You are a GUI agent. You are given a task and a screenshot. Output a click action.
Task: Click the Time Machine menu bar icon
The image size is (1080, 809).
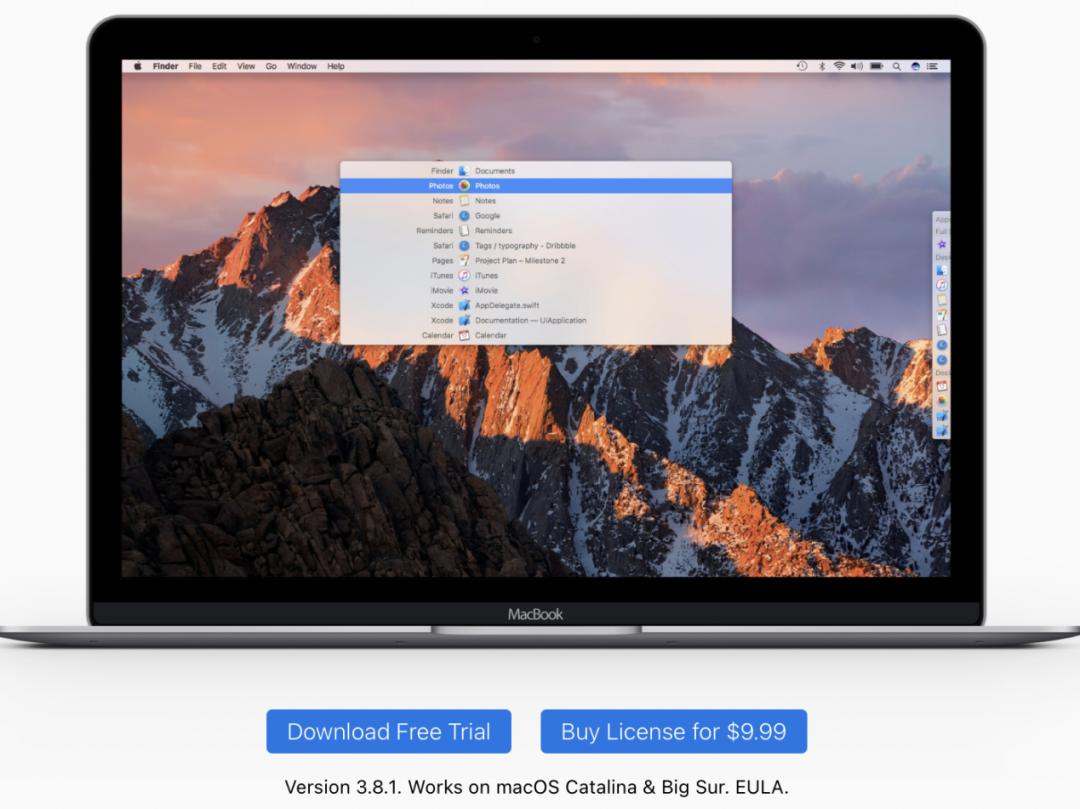pyautogui.click(x=802, y=66)
